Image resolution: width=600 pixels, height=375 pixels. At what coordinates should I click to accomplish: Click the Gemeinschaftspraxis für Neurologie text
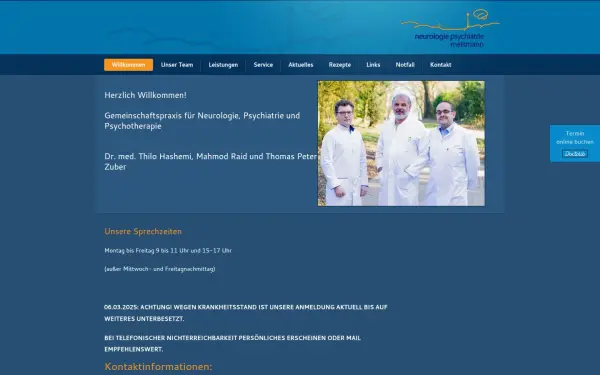pyautogui.click(x=202, y=121)
